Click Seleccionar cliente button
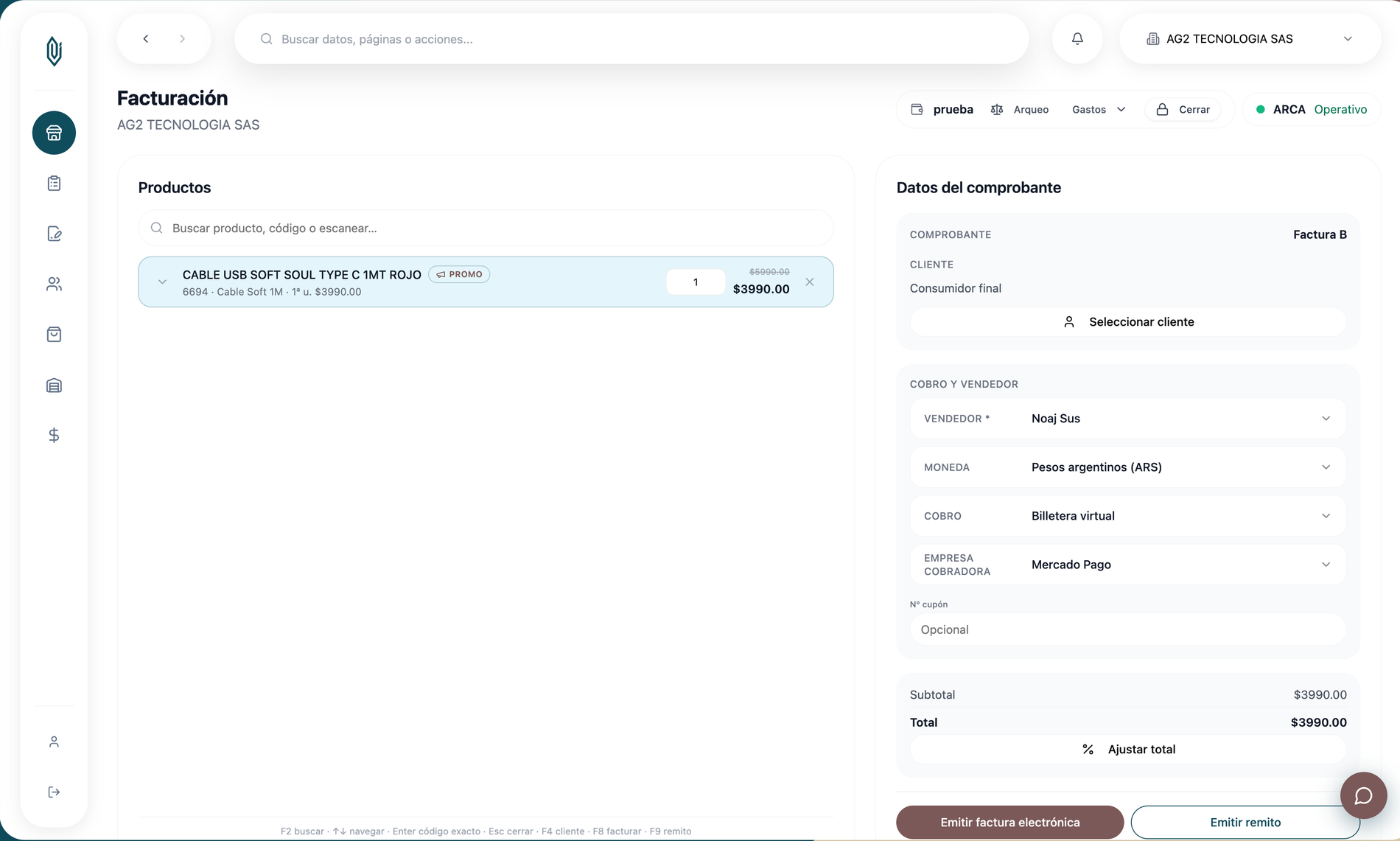The image size is (1400, 841). click(x=1127, y=322)
